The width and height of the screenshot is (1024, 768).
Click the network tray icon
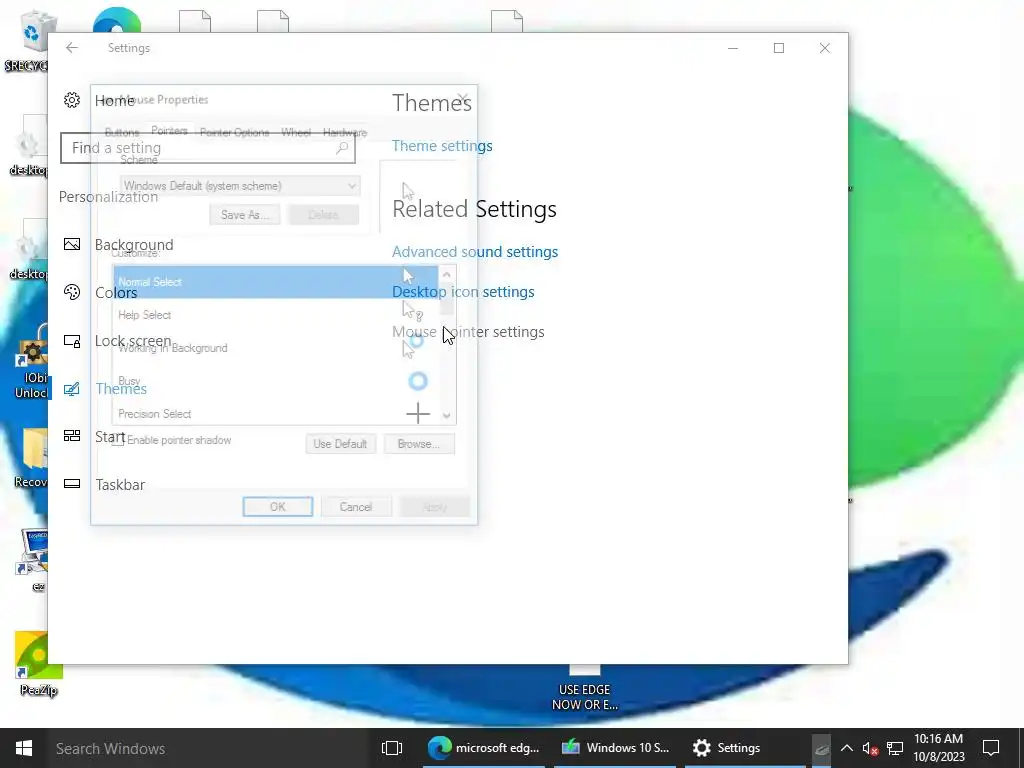tap(895, 748)
